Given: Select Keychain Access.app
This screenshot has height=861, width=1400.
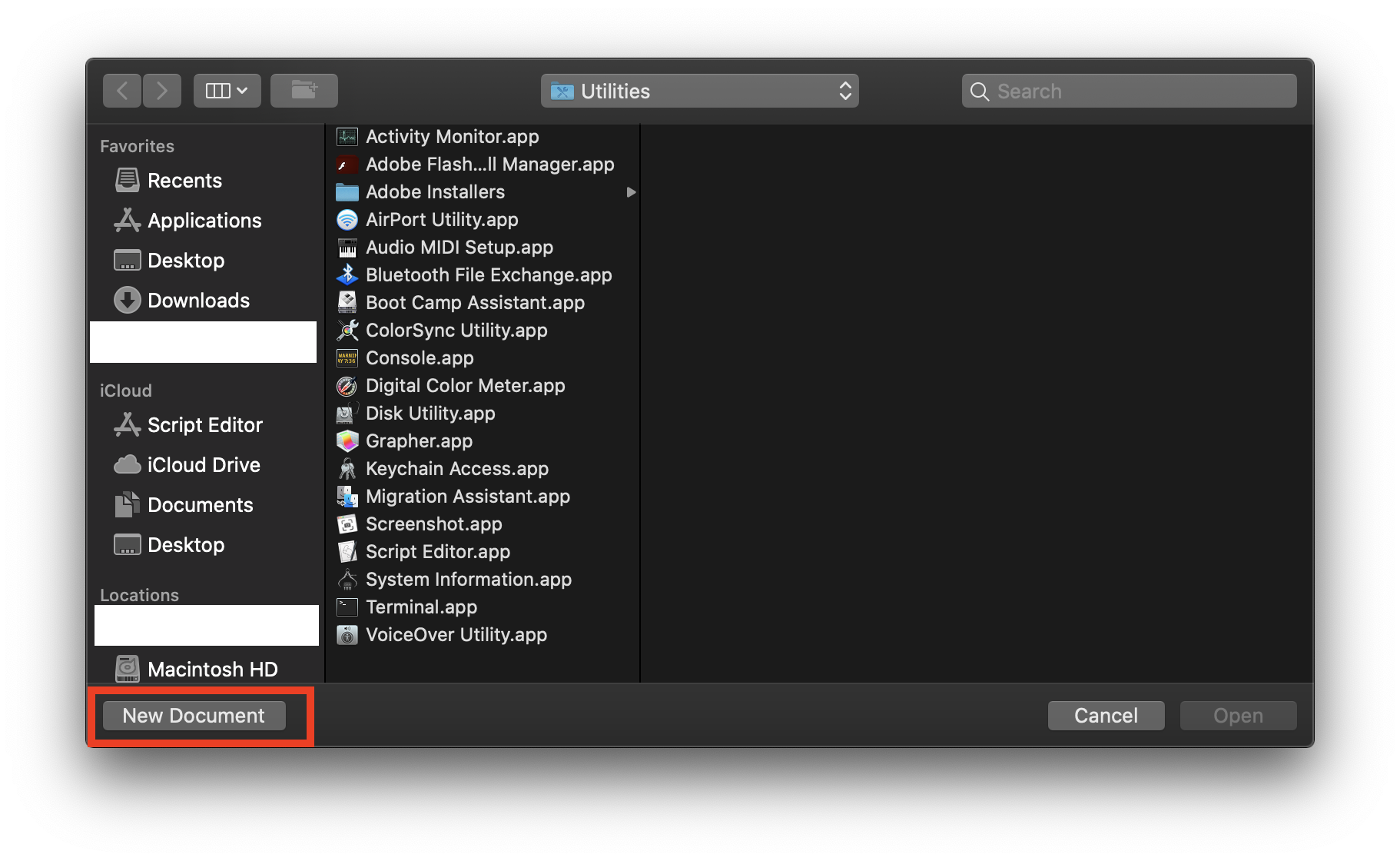Looking at the screenshot, I should point(457,468).
